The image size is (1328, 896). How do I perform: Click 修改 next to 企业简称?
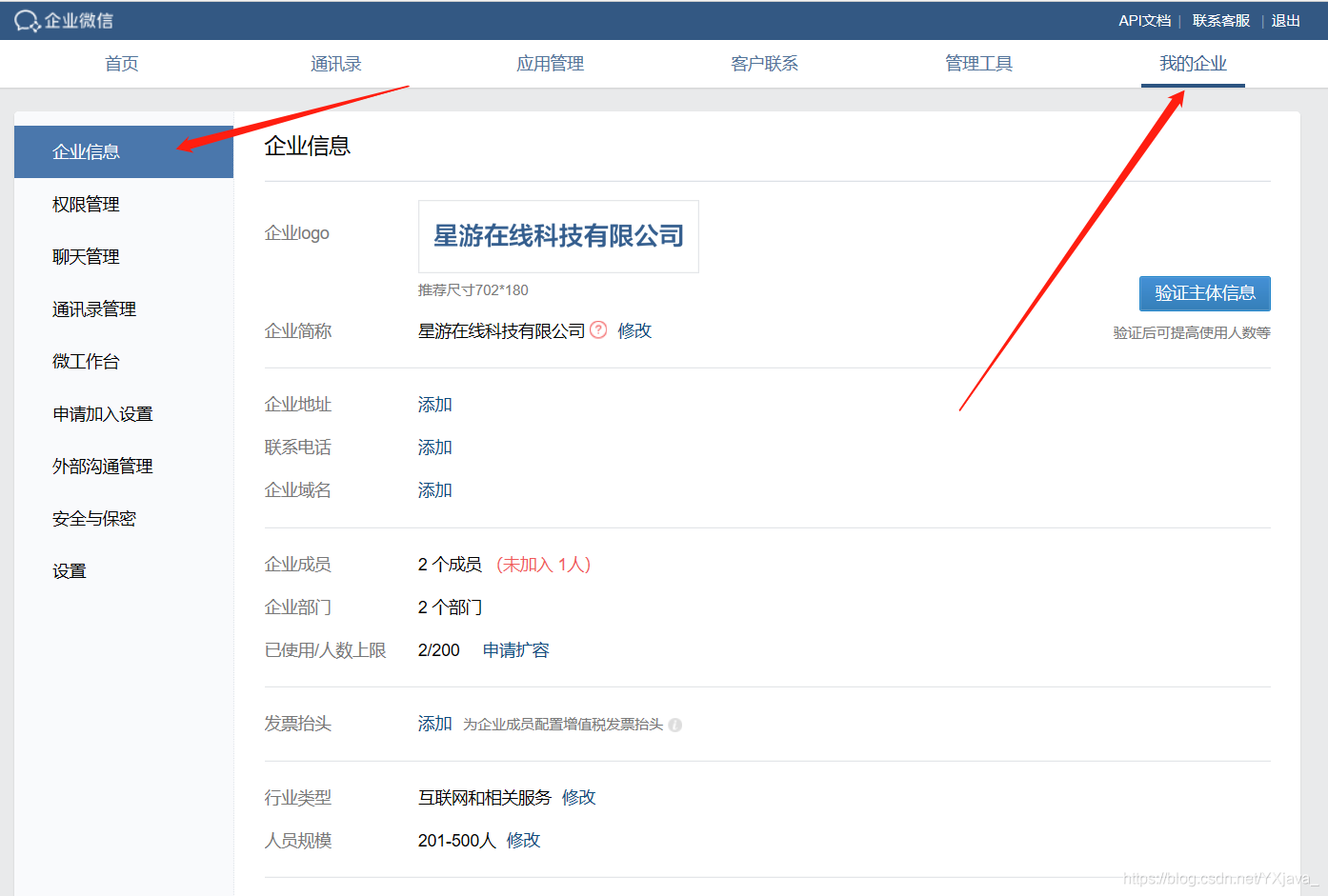coord(634,330)
